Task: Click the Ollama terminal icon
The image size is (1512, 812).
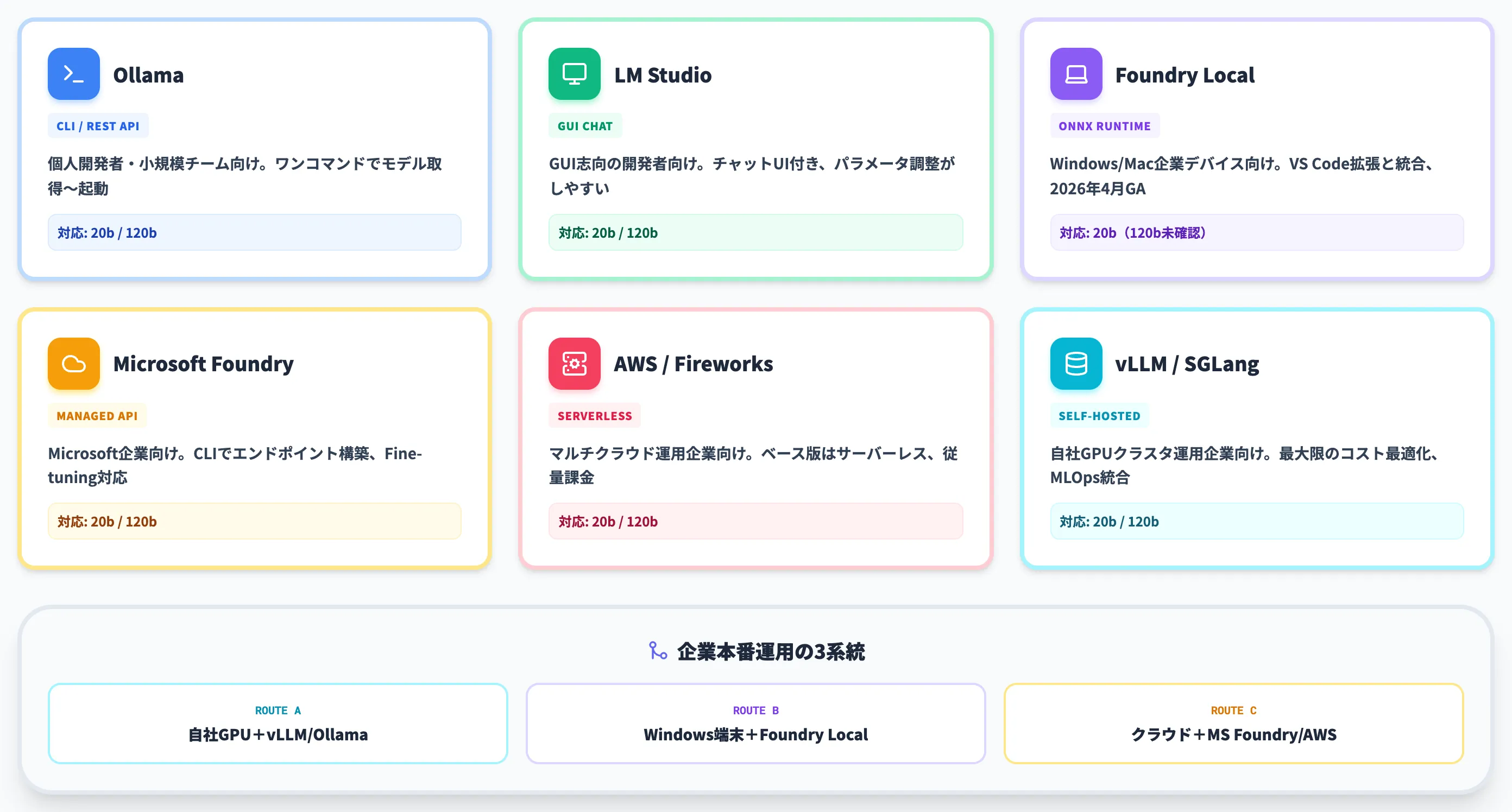Action: (x=73, y=74)
